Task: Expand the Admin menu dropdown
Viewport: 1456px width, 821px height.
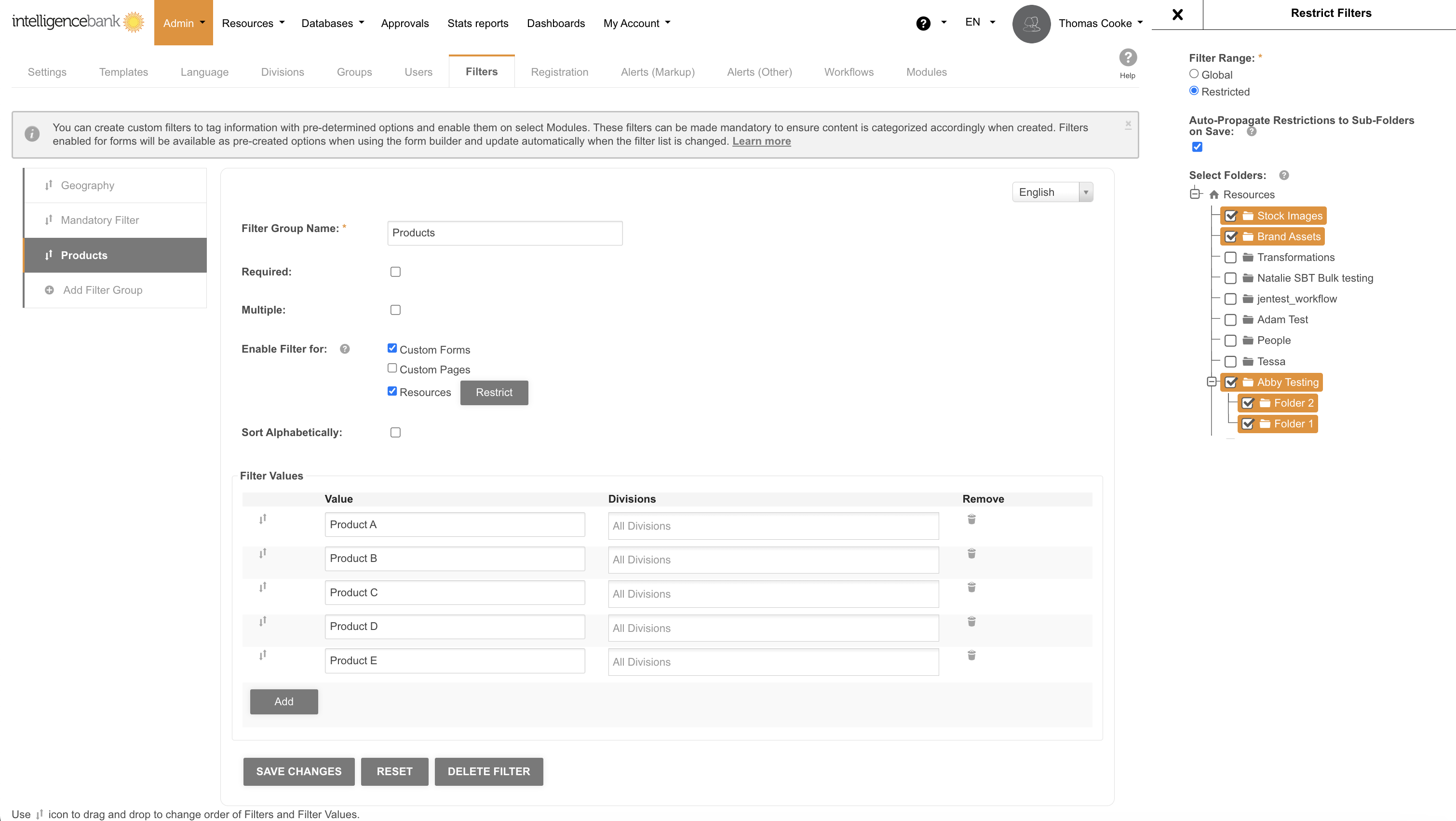Action: tap(183, 23)
